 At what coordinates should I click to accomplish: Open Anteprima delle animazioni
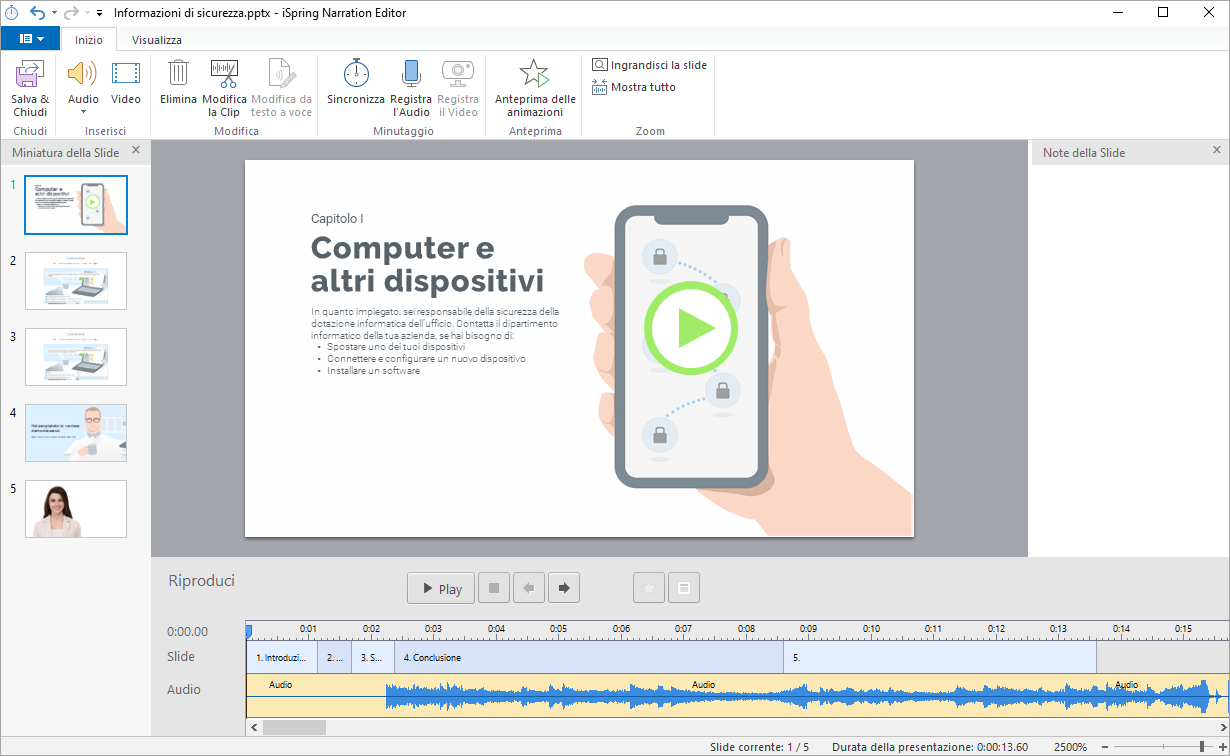point(535,75)
